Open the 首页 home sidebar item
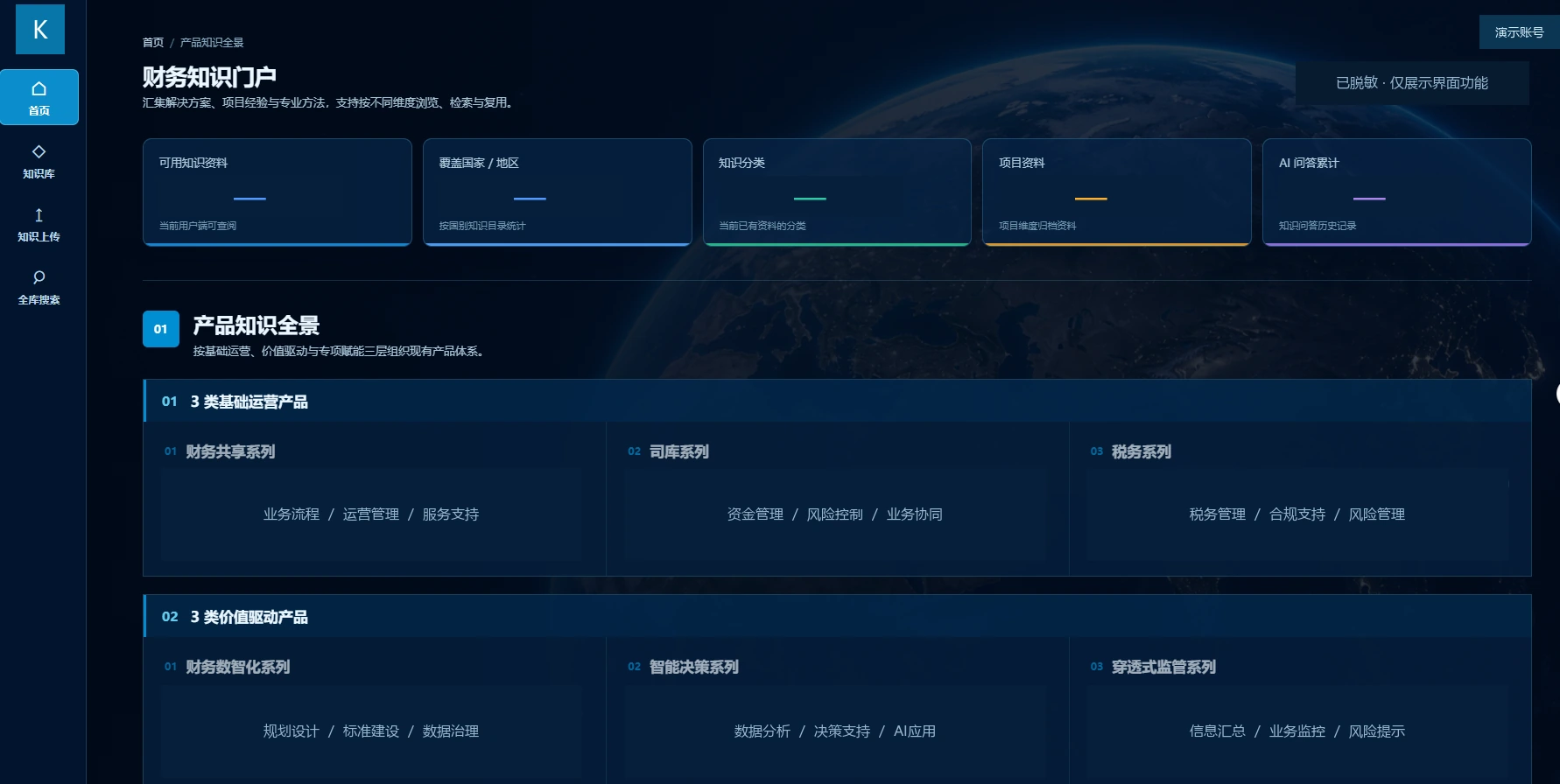 39,97
